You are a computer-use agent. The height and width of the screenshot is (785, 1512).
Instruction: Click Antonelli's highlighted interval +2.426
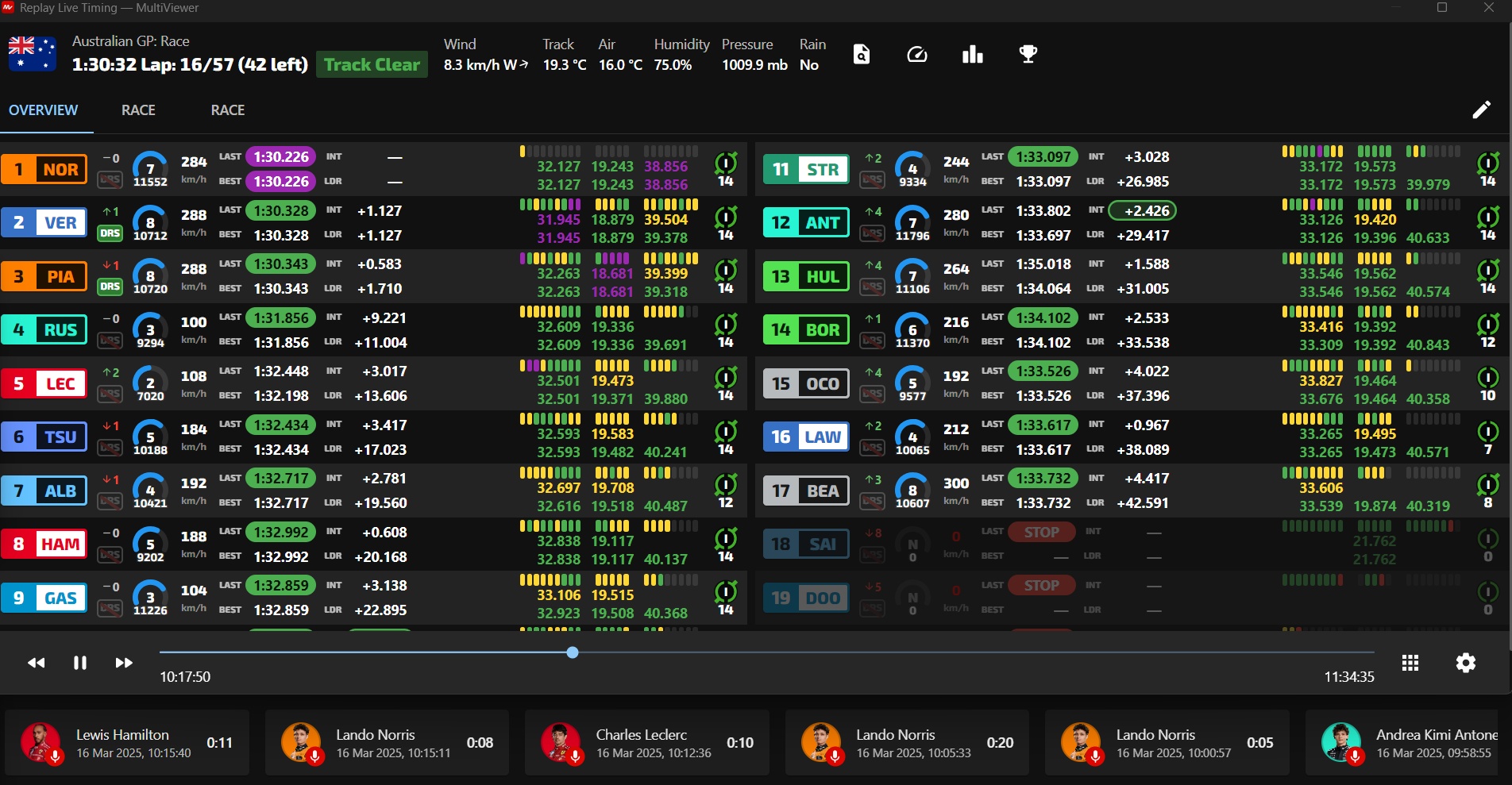(x=1141, y=211)
